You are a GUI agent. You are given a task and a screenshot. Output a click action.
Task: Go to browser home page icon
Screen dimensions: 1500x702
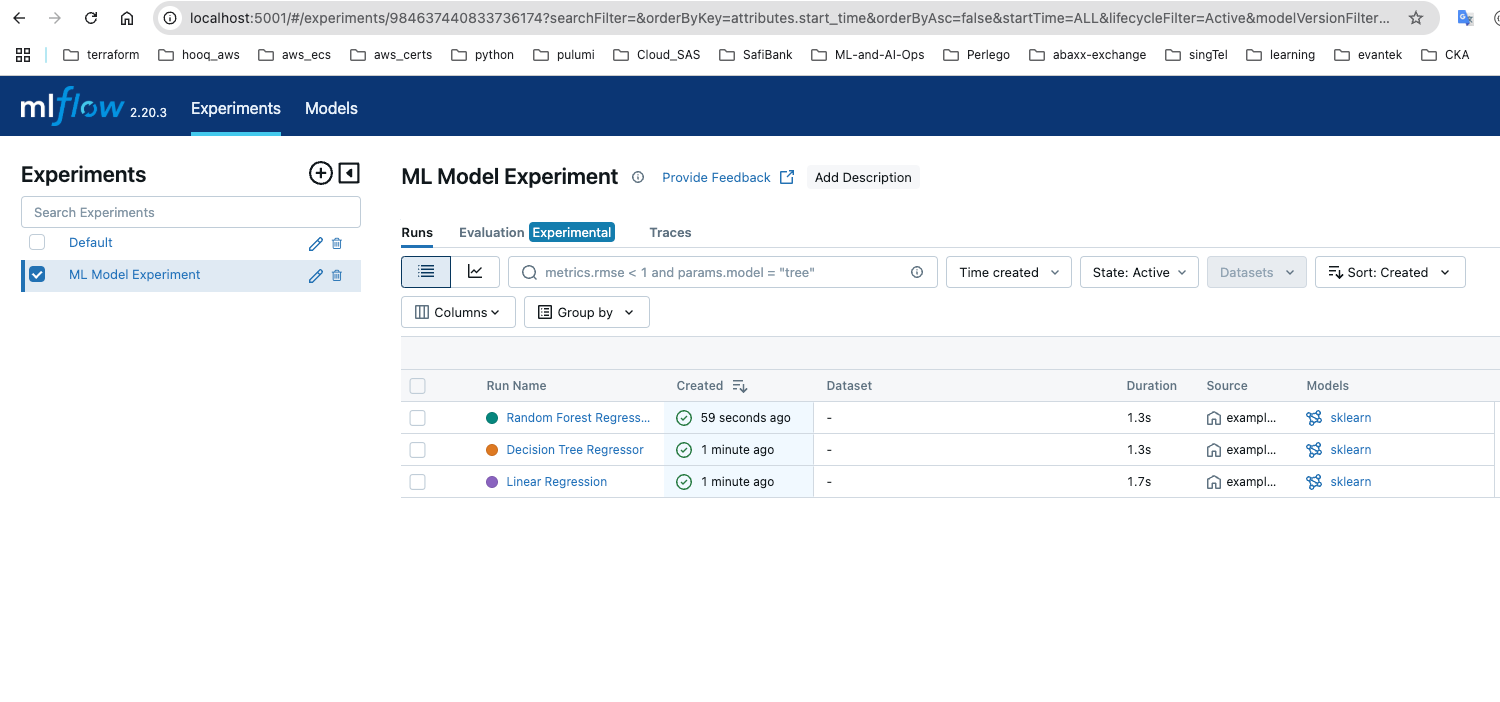(x=126, y=18)
